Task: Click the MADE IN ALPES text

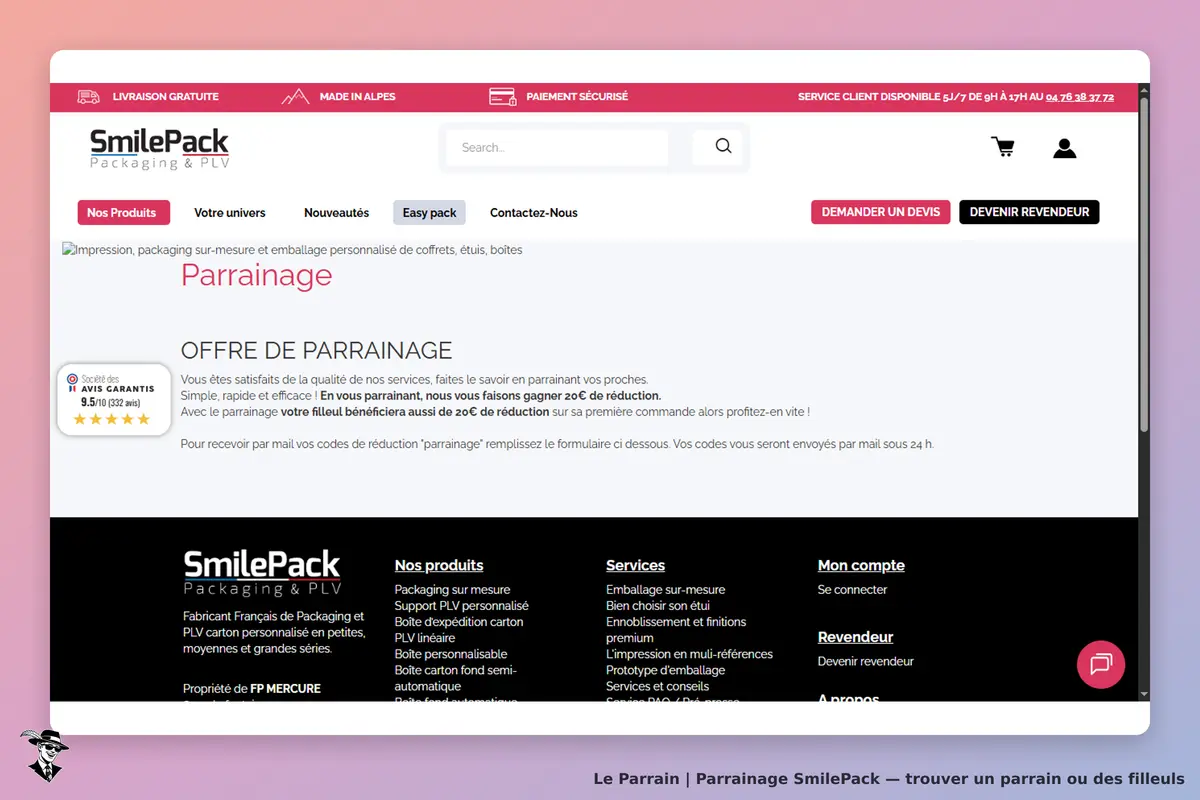Action: click(357, 97)
